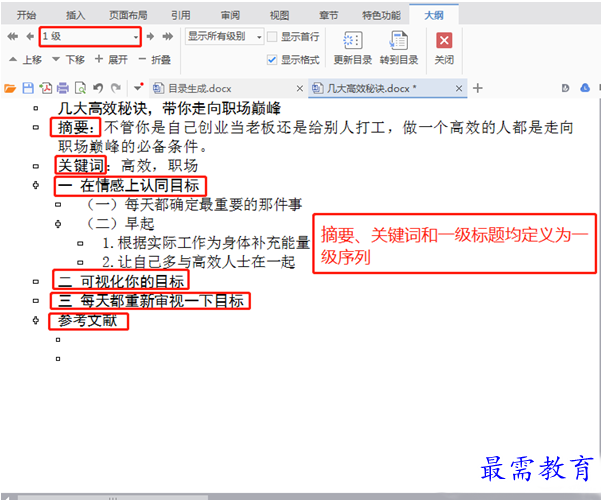Click item 2.让自己多与高效人士在一起
This screenshot has height=500, width=602.
(x=199, y=262)
